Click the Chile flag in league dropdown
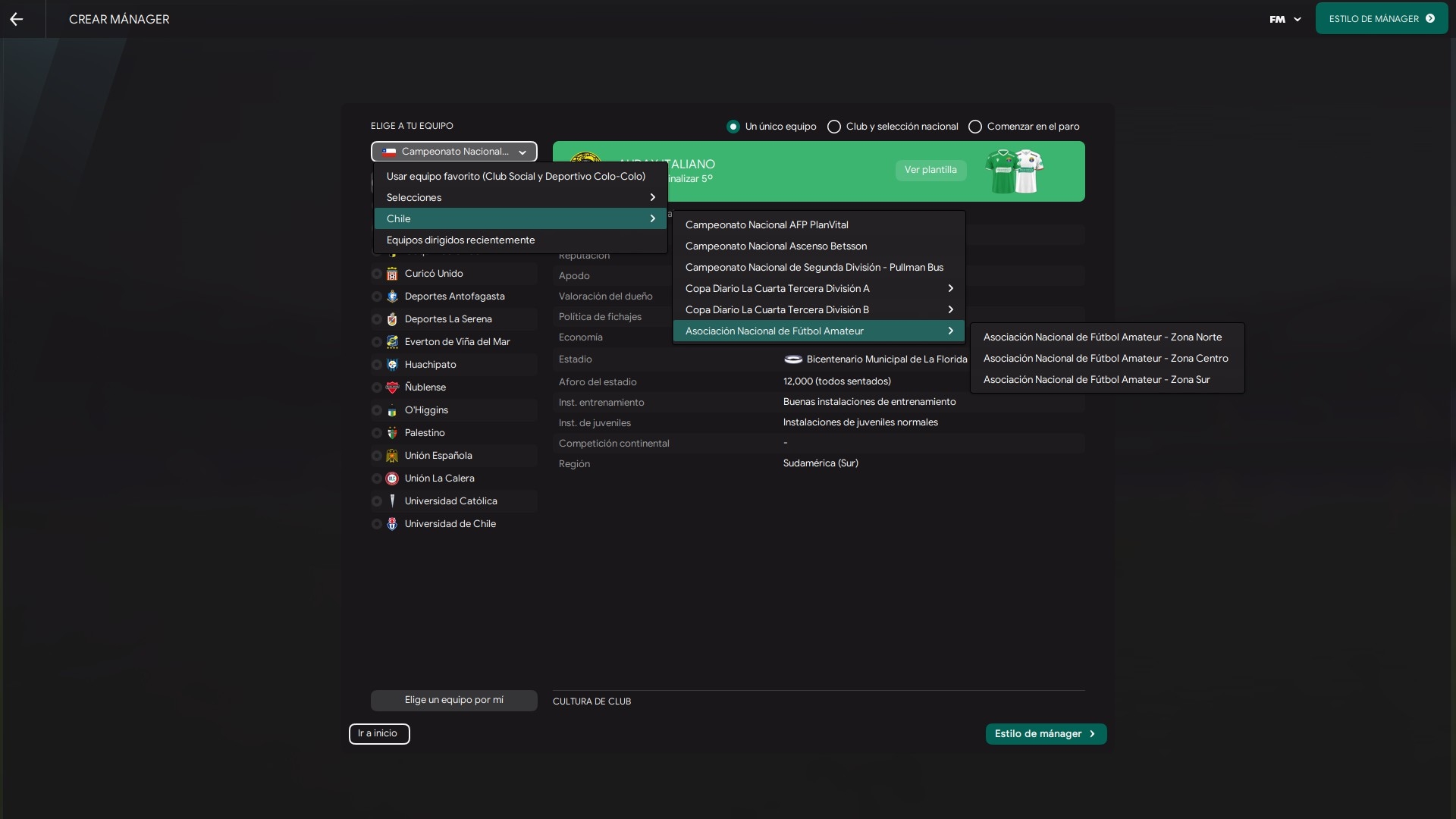1456x819 pixels. pos(389,152)
